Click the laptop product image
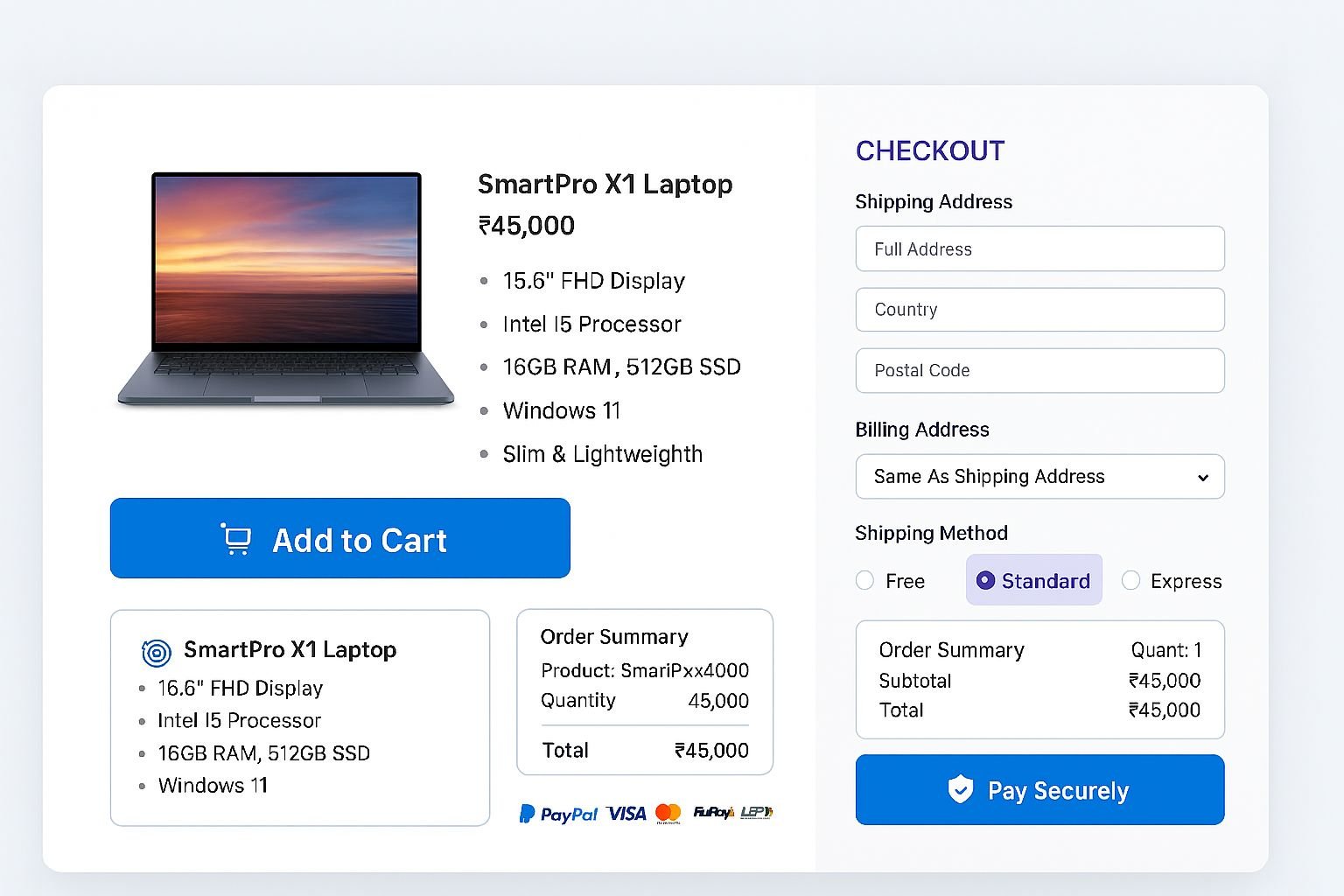 point(286,289)
